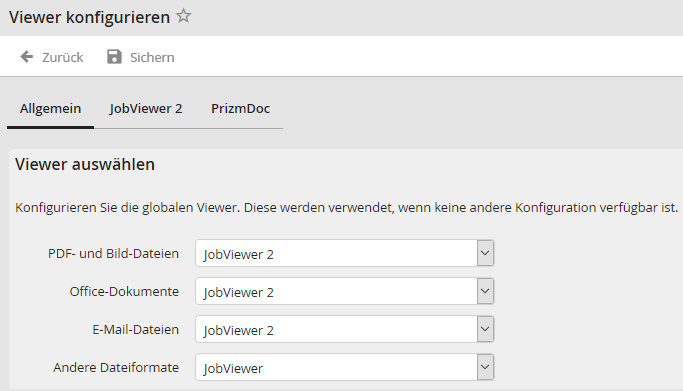Click the 'Andere Dateiformate' label
This screenshot has width=683, height=391.
pos(116,367)
